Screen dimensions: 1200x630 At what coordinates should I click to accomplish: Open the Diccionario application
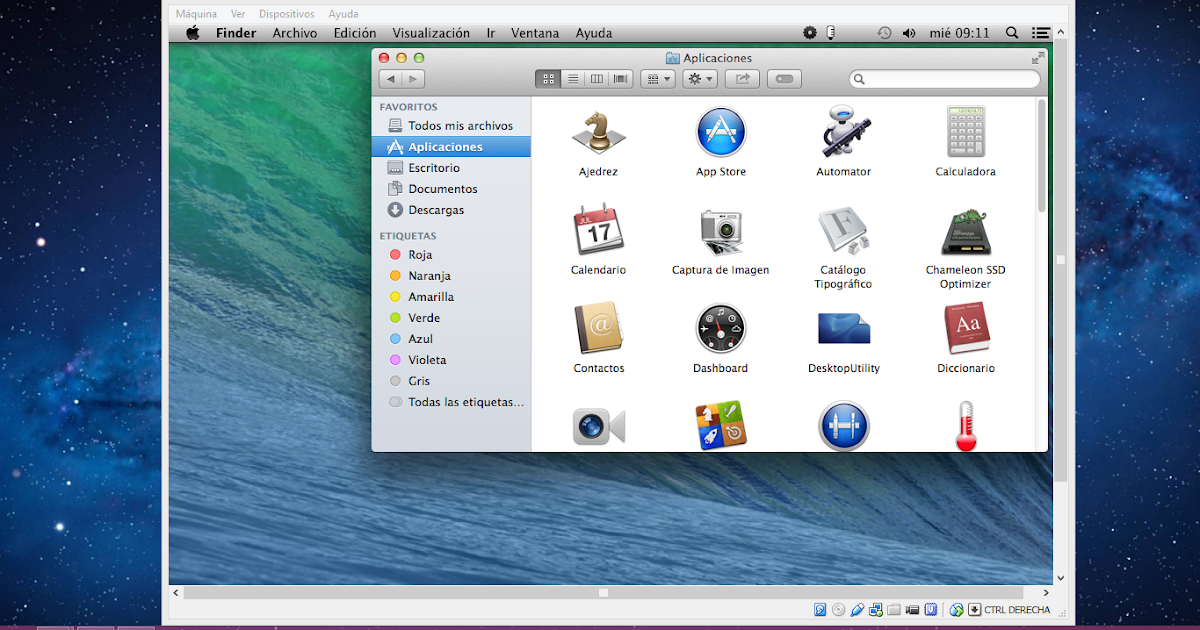click(x=965, y=329)
